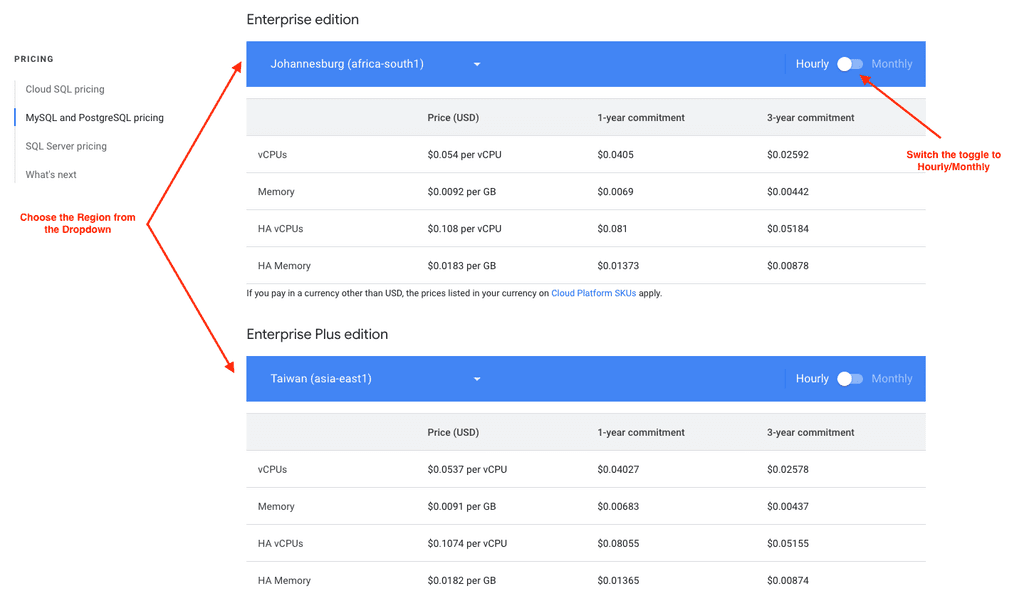
Task: Open the Cloud Platform SKUs link
Action: point(594,293)
